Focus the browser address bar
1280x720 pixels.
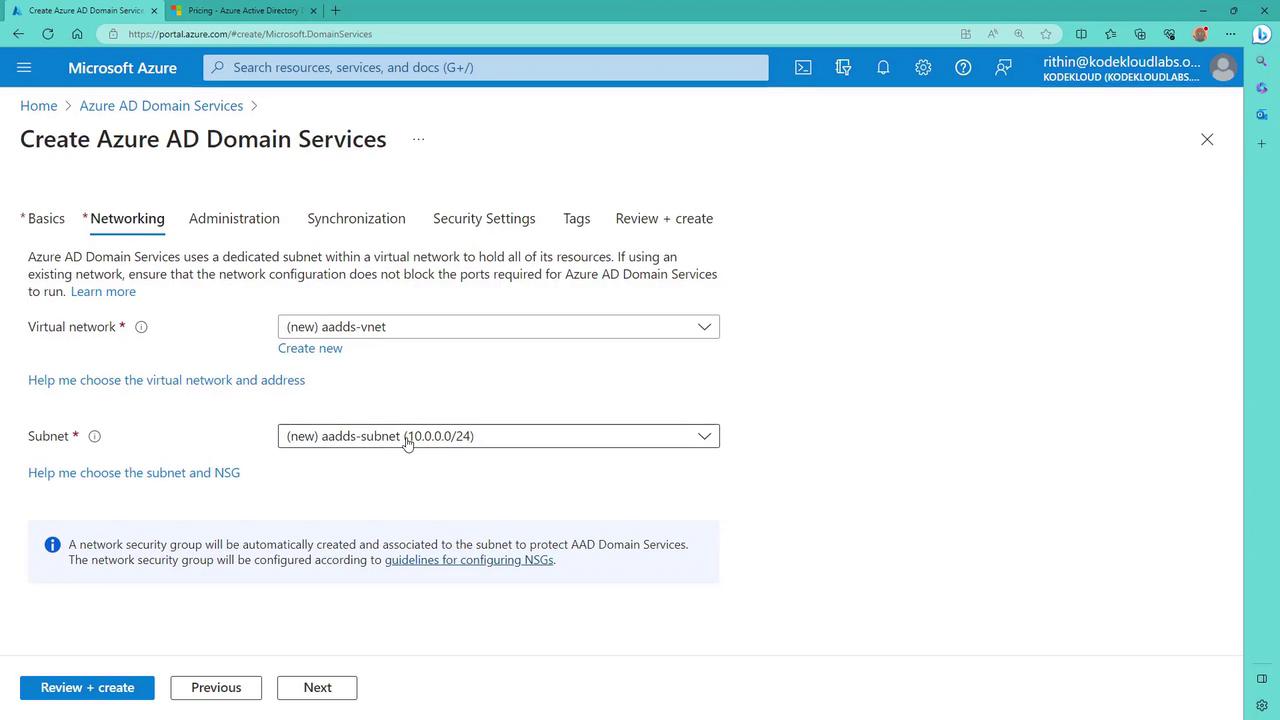[530, 34]
